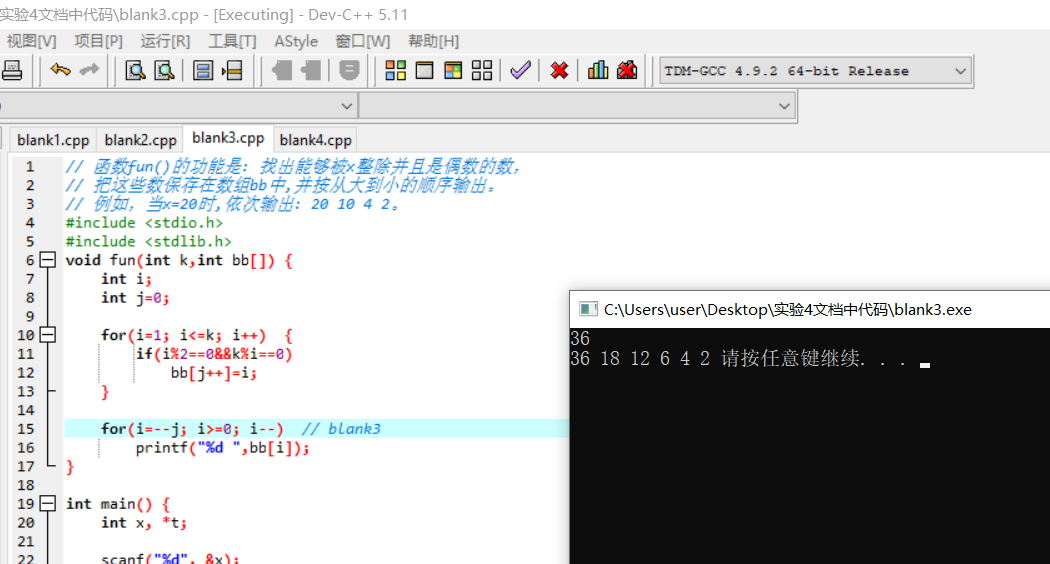1050x564 pixels.
Task: Click the console output '36 18 12 6 4 2'
Action: click(640, 359)
